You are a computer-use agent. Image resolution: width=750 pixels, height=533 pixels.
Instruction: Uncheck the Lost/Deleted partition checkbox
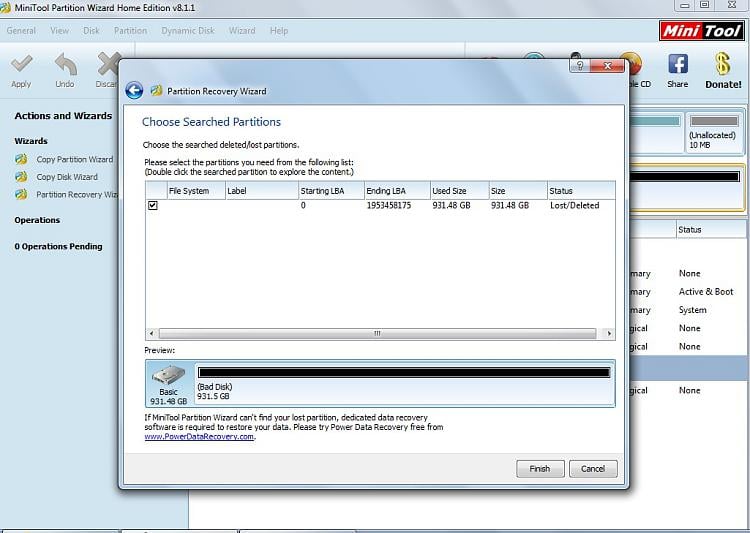153,205
